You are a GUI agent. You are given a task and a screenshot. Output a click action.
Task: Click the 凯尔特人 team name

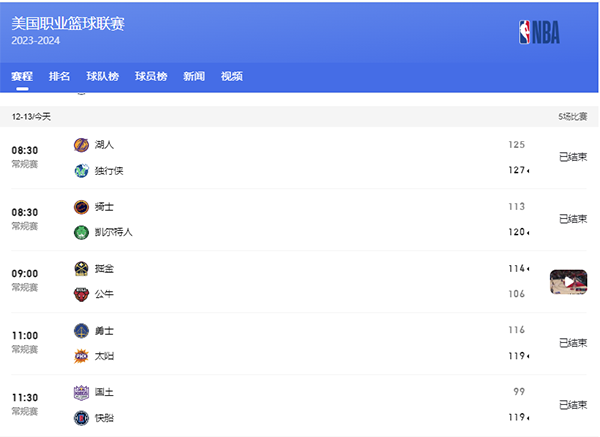(x=114, y=232)
